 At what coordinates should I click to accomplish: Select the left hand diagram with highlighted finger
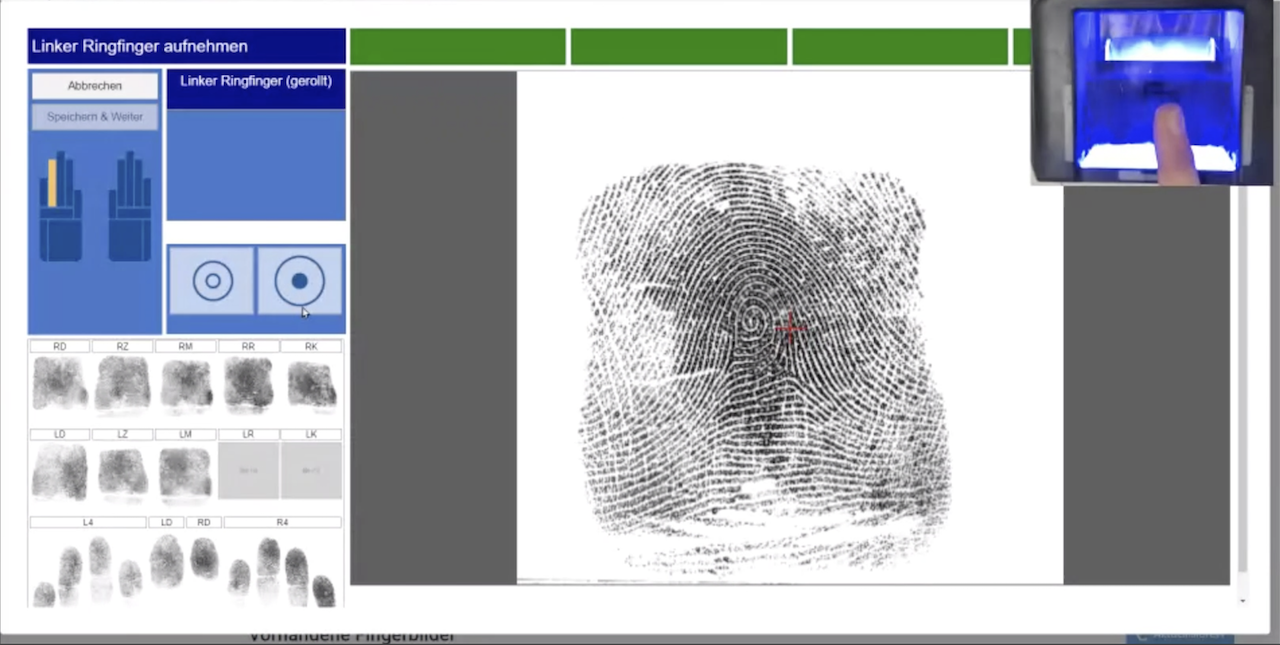coord(61,206)
